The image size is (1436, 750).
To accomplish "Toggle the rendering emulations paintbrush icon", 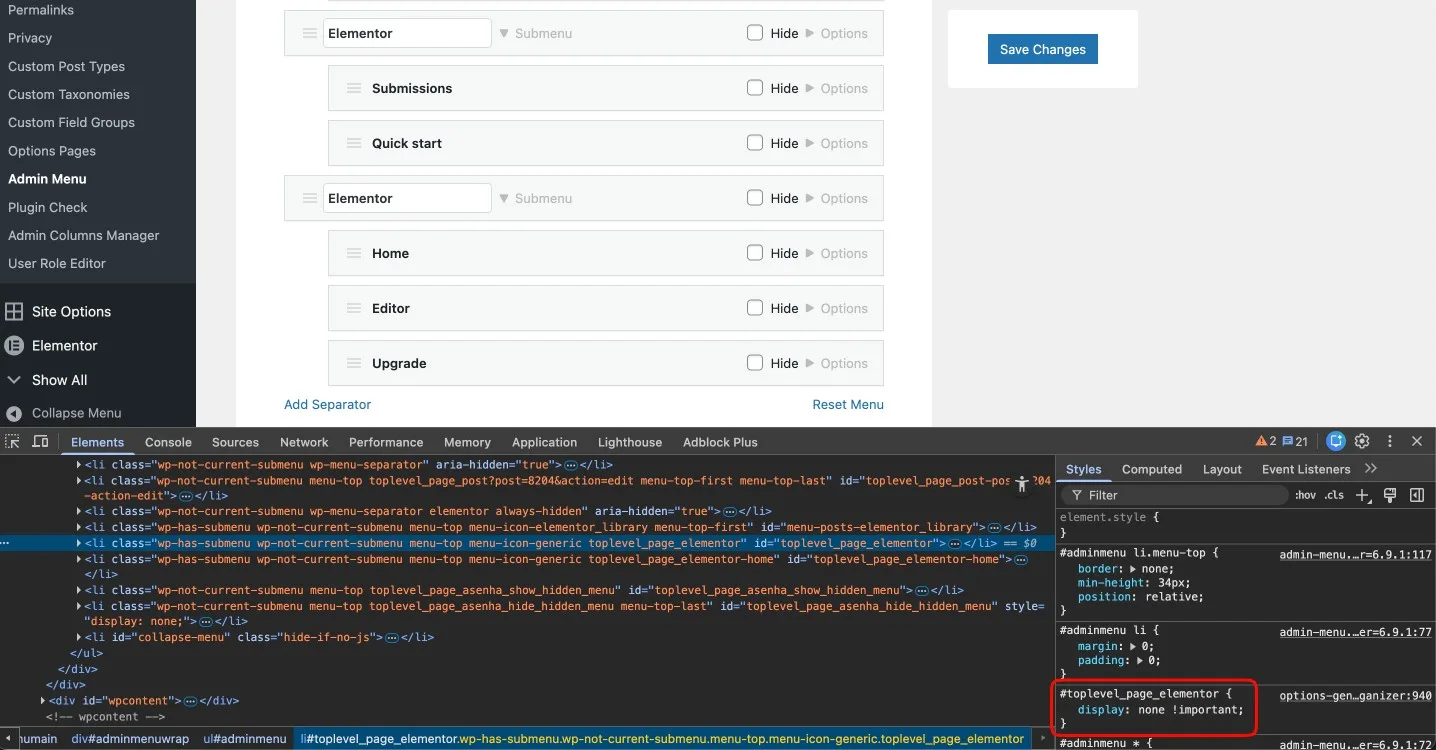I will pyautogui.click(x=1390, y=495).
